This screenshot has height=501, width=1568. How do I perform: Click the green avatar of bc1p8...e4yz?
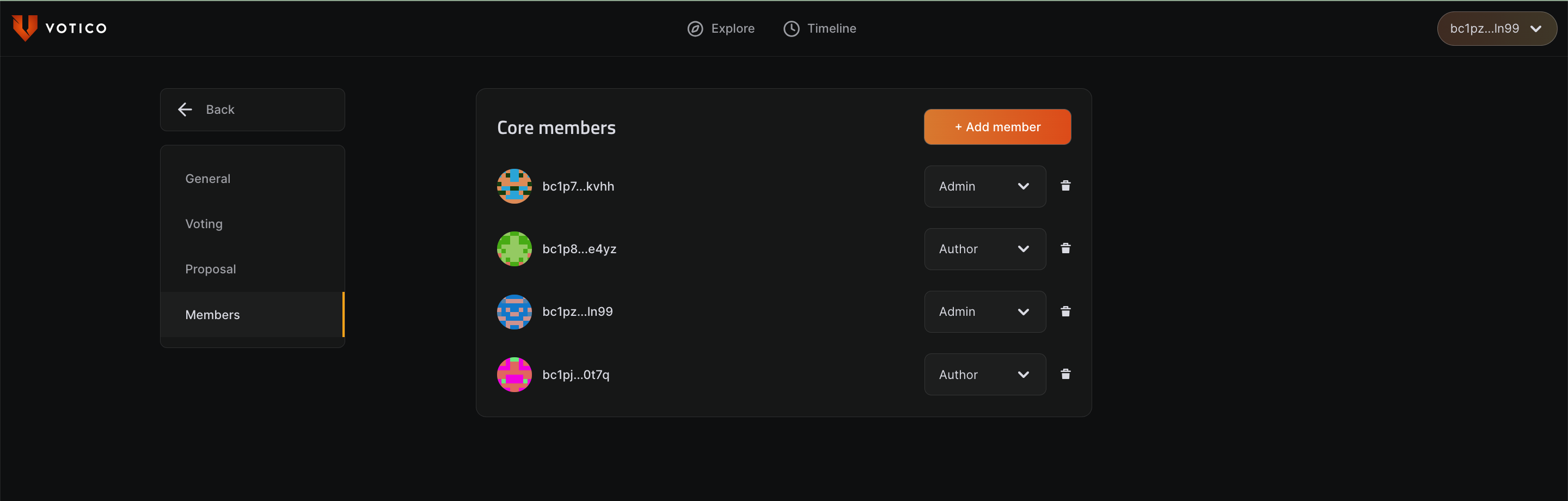point(514,249)
